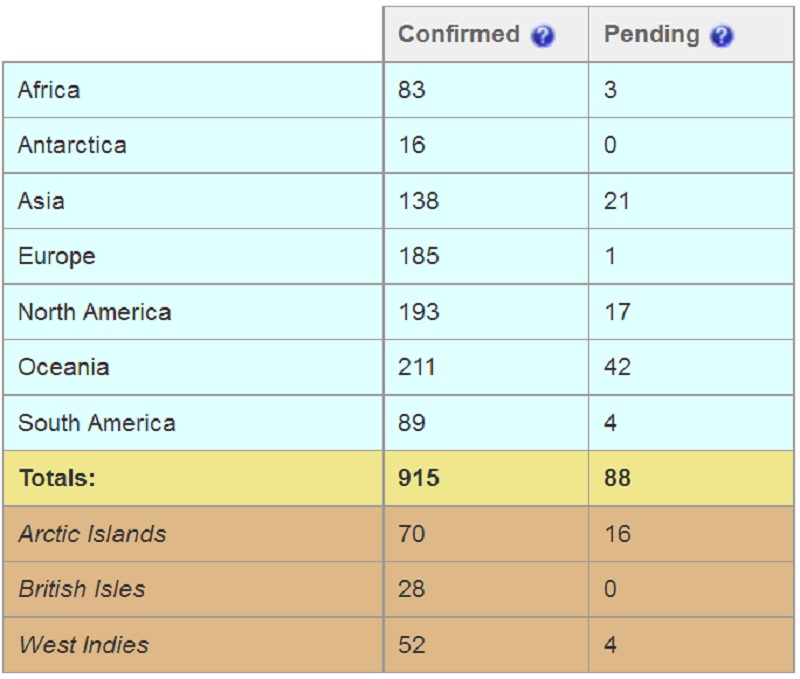Click Oceania pending count 42
800x679 pixels.
point(617,367)
